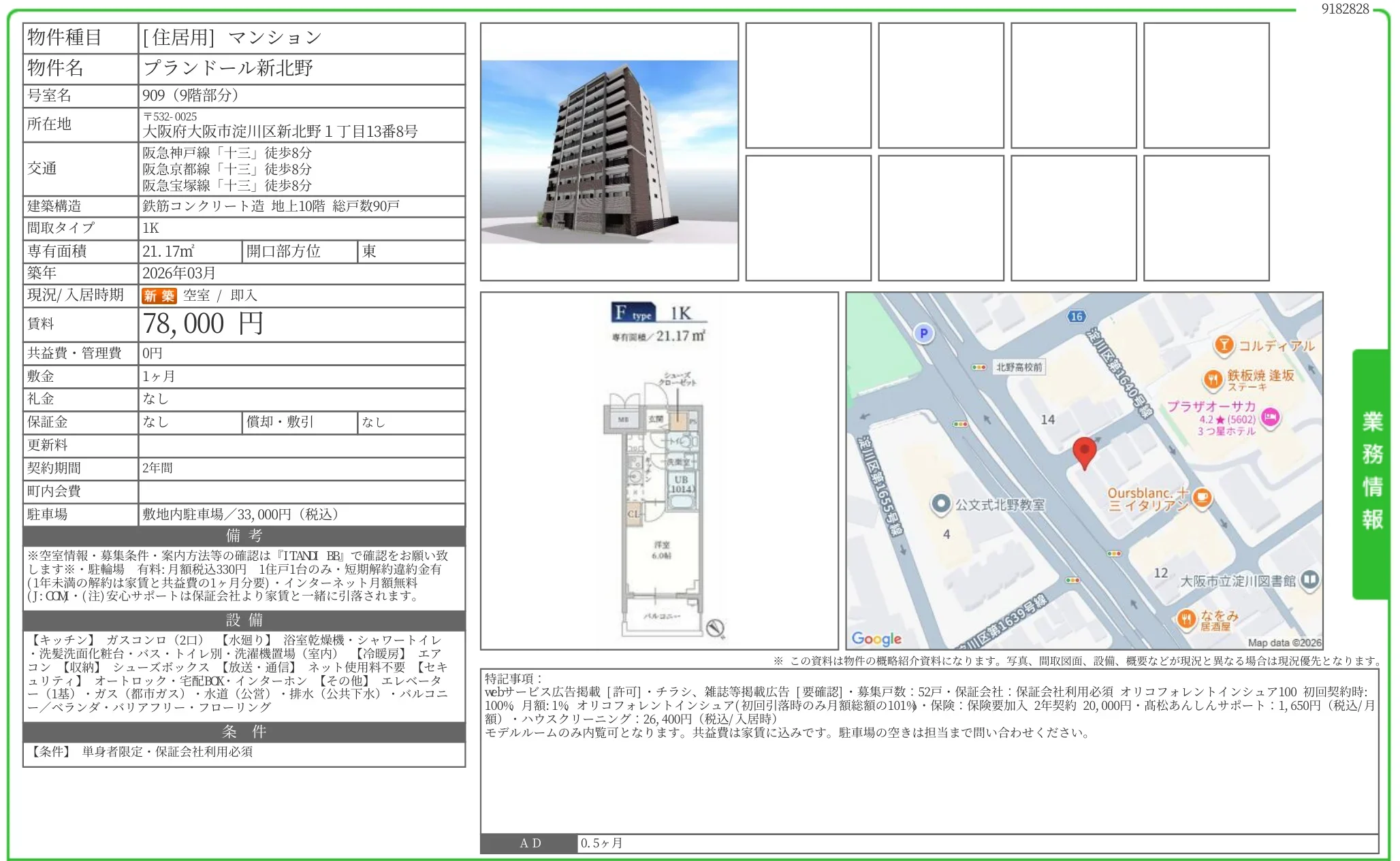Viewport: 1400px width, 861px height.
Task: Click the Oursblanc cafe icon
Action: [x=1203, y=498]
